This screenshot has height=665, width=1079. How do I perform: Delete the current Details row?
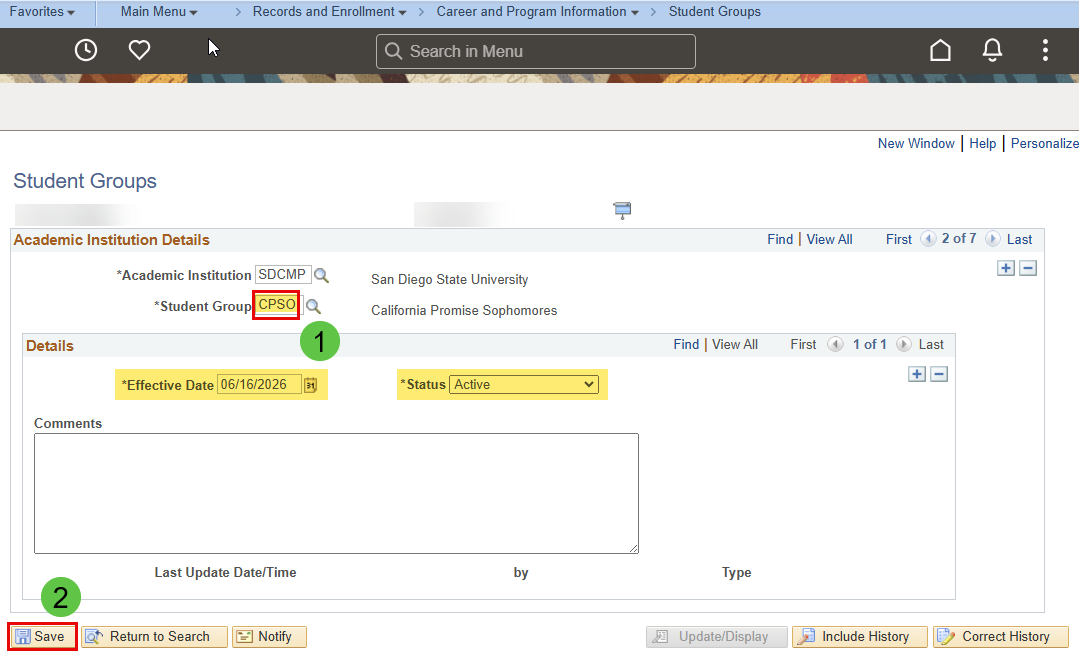939,374
